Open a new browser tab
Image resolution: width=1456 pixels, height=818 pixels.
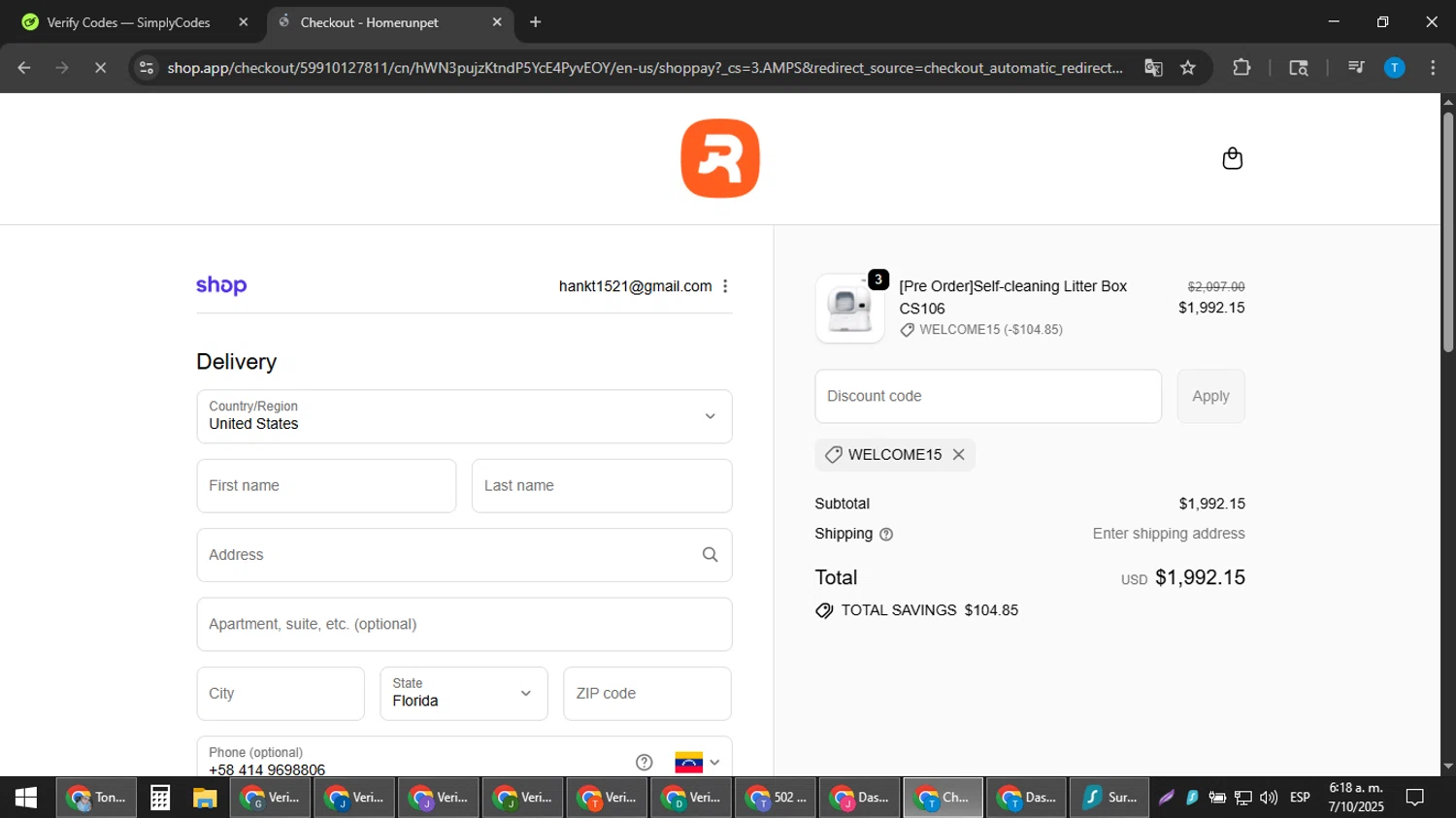535,22
